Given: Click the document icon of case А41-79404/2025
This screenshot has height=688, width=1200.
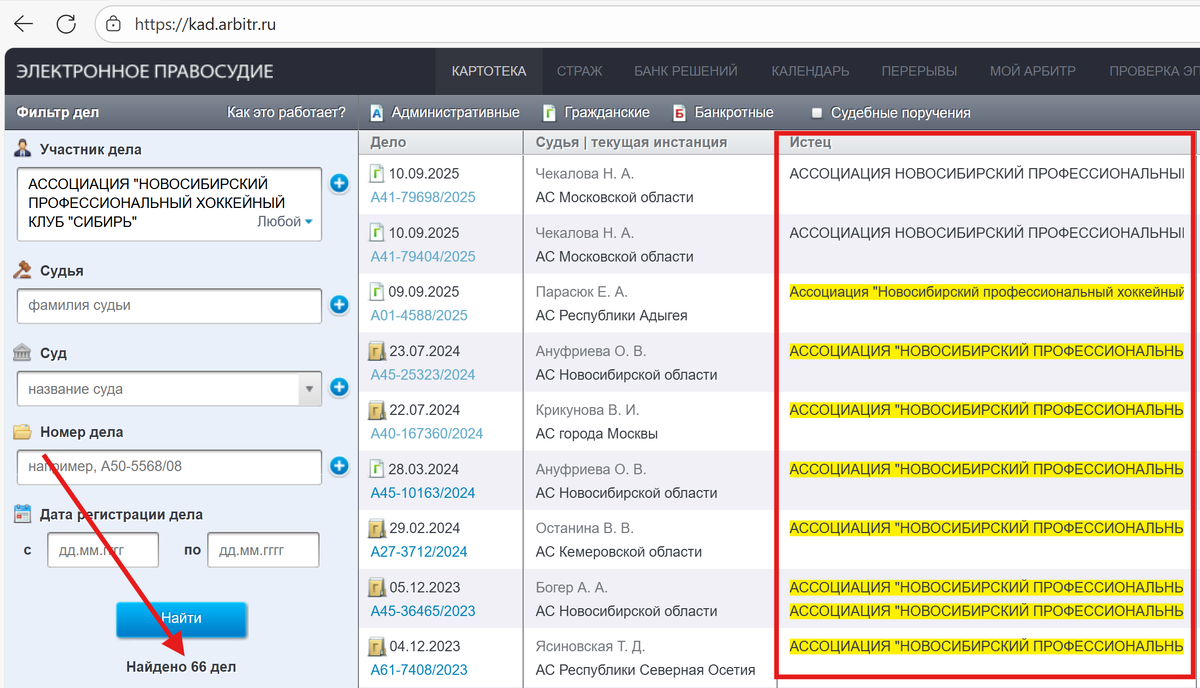Looking at the screenshot, I should 377,233.
